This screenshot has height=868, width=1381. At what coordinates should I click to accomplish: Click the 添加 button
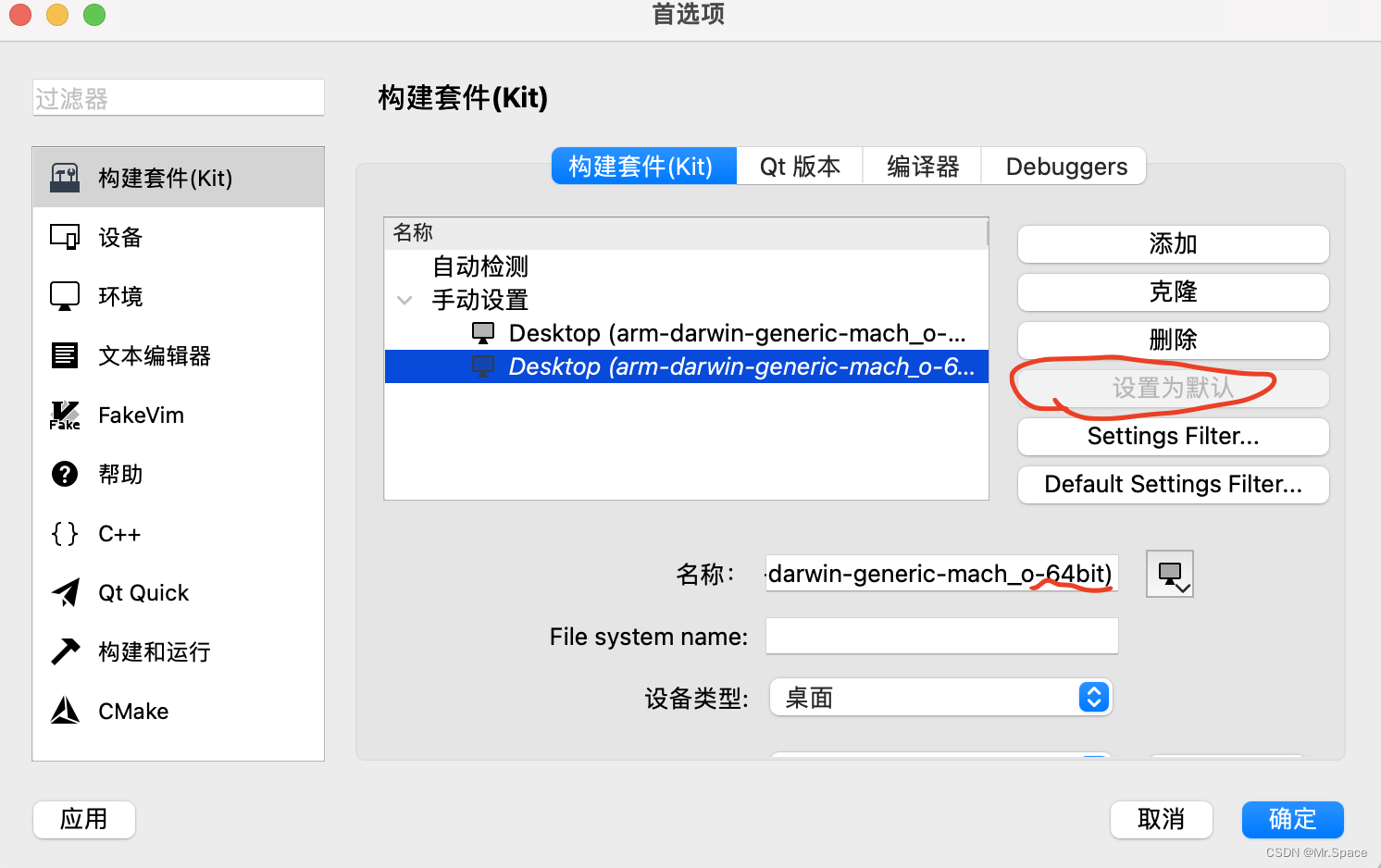(1174, 244)
